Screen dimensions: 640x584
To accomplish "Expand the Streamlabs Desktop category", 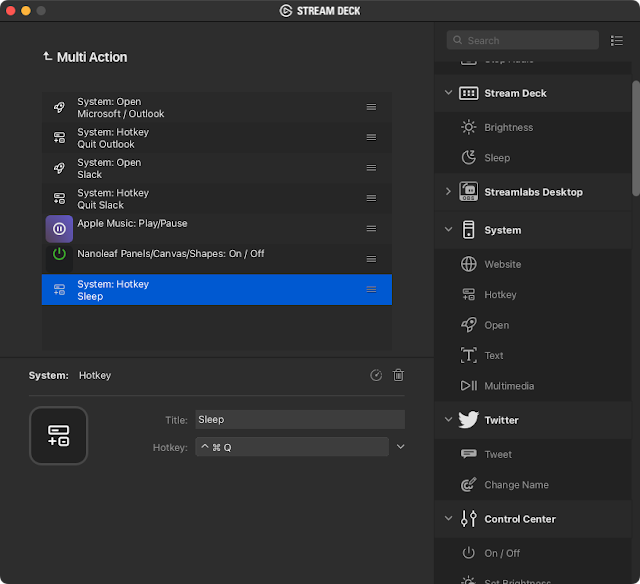I will [x=448, y=191].
